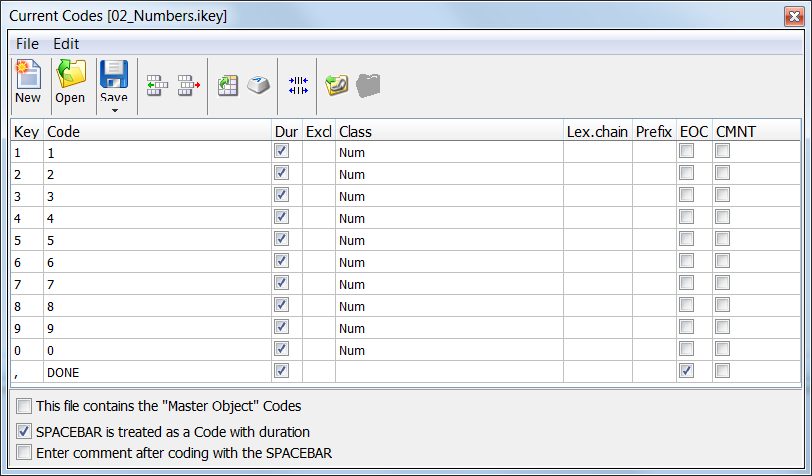Click the New file icon
The image size is (812, 476).
(27, 82)
